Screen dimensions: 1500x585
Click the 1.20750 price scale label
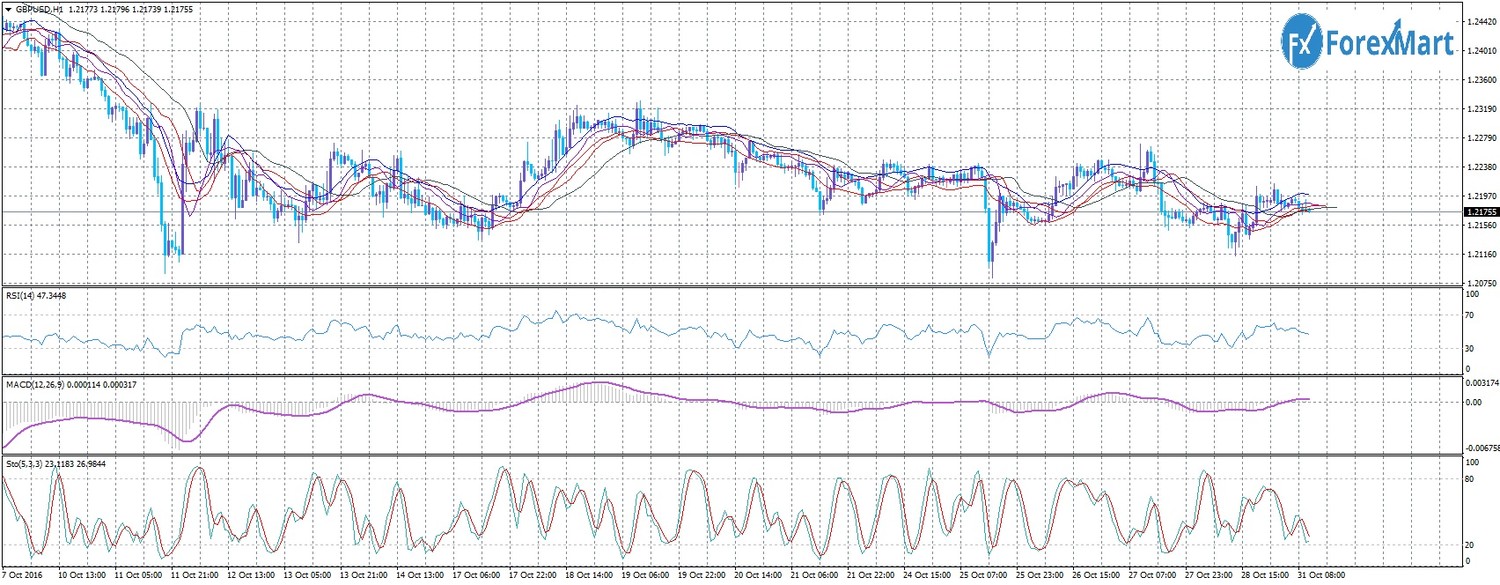click(x=1480, y=284)
